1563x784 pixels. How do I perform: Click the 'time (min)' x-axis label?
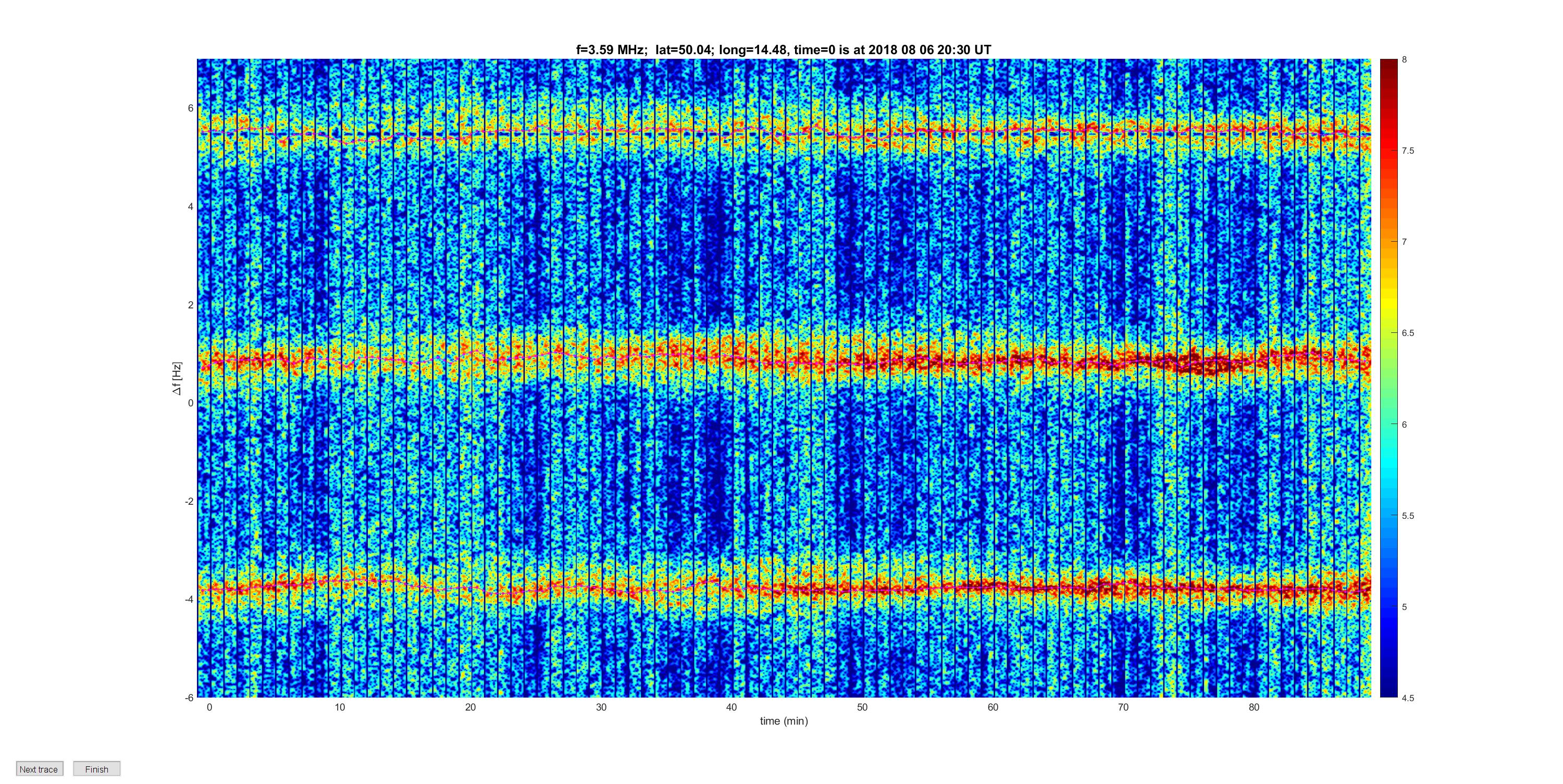tap(784, 721)
